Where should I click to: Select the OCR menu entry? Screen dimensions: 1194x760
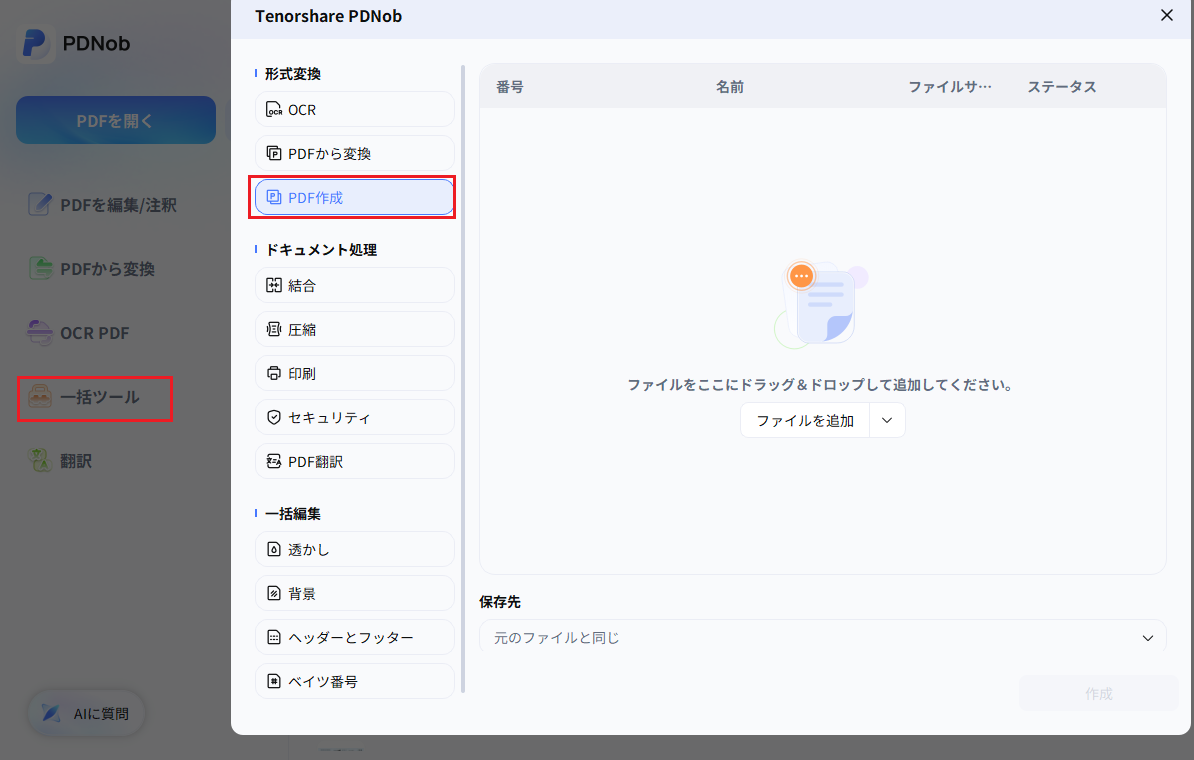pyautogui.click(x=355, y=110)
